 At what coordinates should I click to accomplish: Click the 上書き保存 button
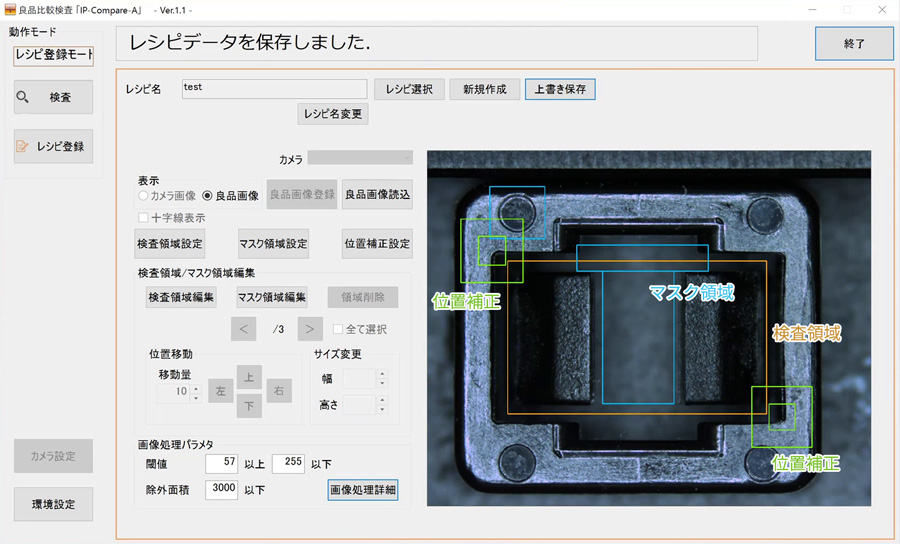pyautogui.click(x=560, y=89)
